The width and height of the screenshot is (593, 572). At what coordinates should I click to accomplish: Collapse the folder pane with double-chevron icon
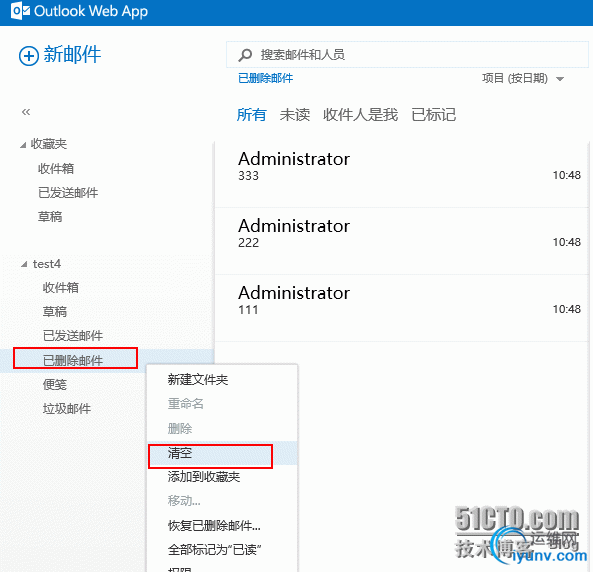(x=26, y=112)
